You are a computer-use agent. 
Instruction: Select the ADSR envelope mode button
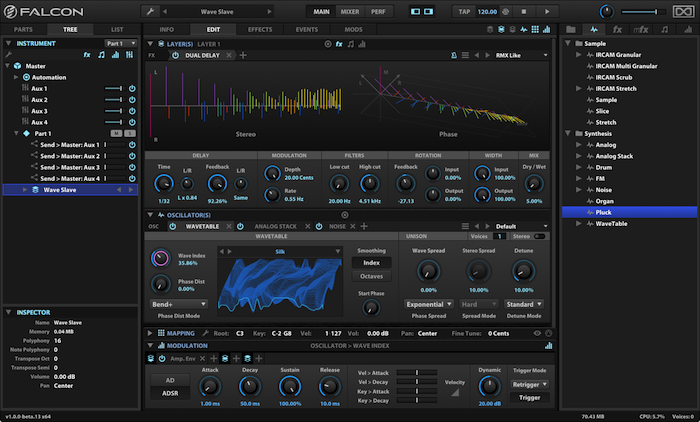[170, 393]
